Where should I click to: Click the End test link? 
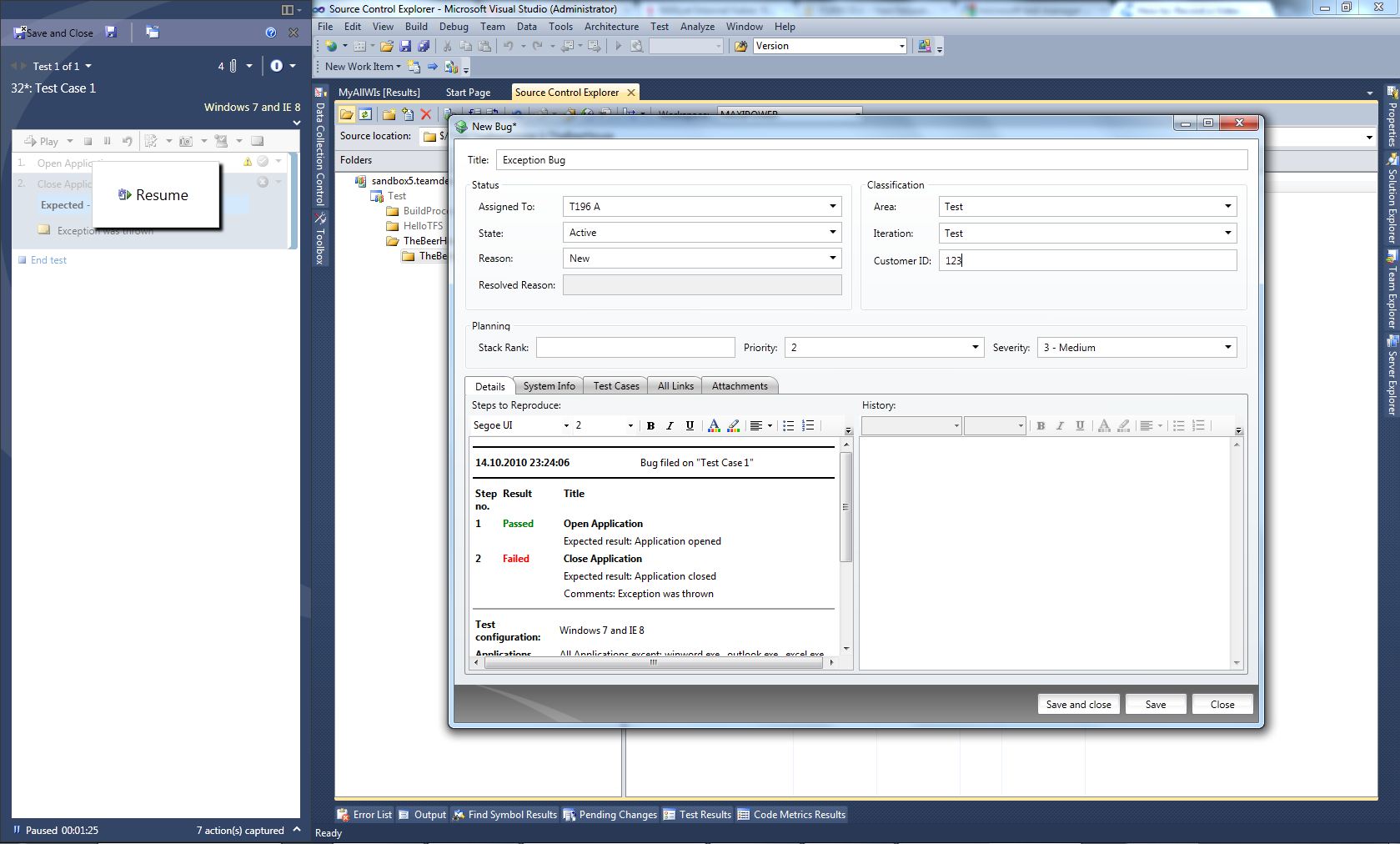click(48, 260)
